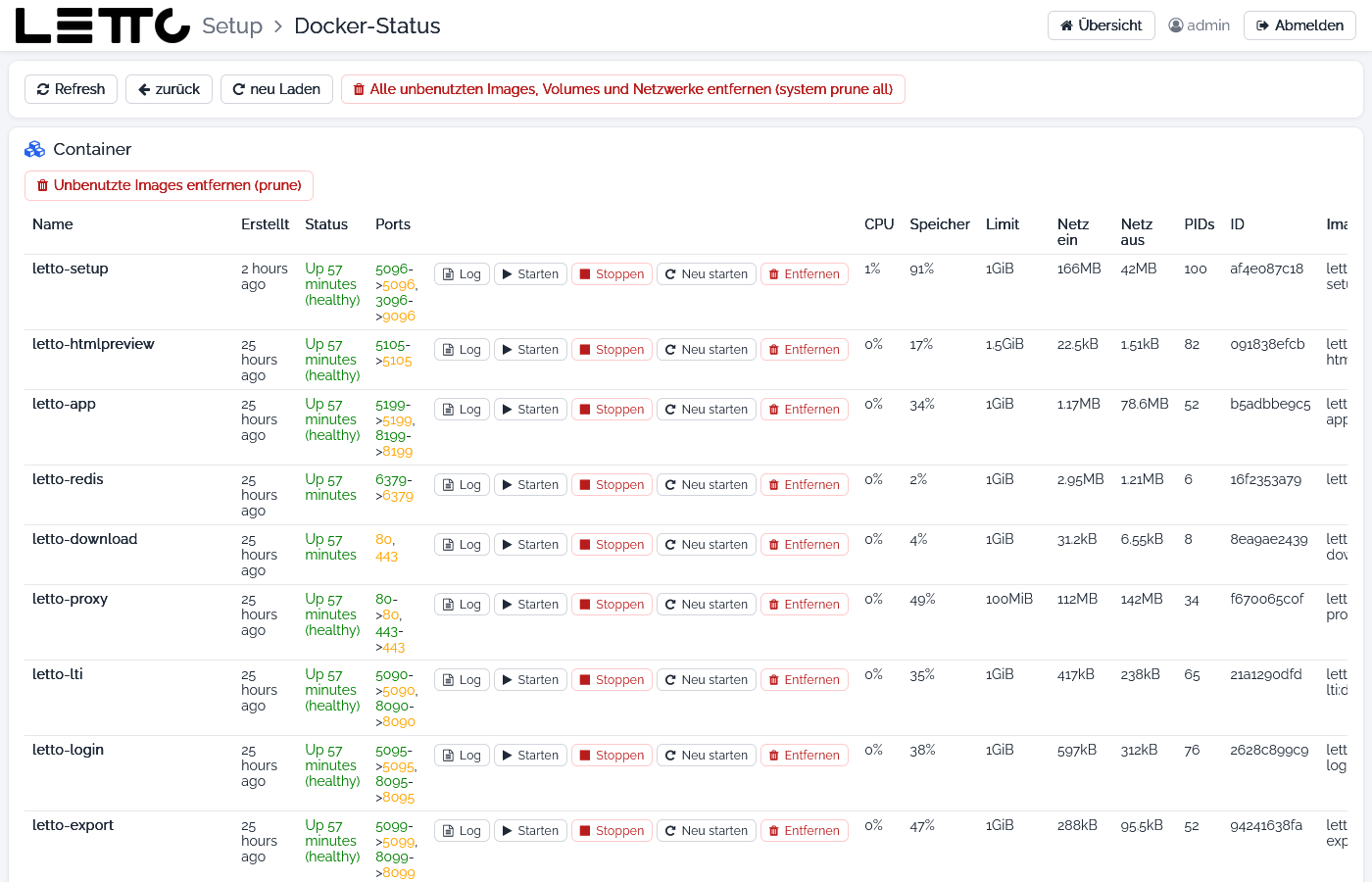Viewport: 1372px width, 882px height.
Task: Click port link 5105 of letto-htmlpreview
Action: [397, 361]
